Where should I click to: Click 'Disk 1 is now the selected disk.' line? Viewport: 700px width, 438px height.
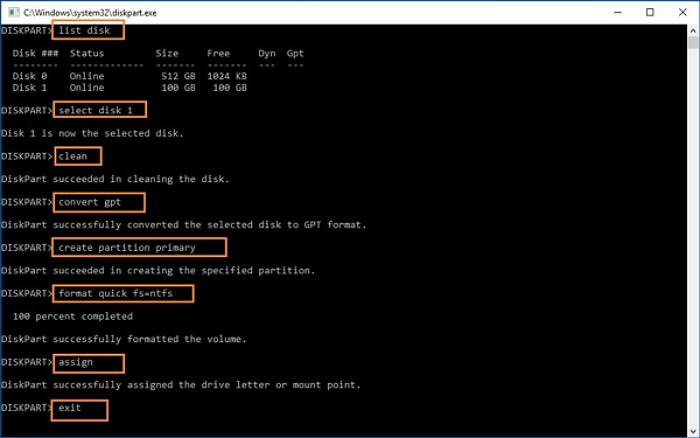point(92,133)
